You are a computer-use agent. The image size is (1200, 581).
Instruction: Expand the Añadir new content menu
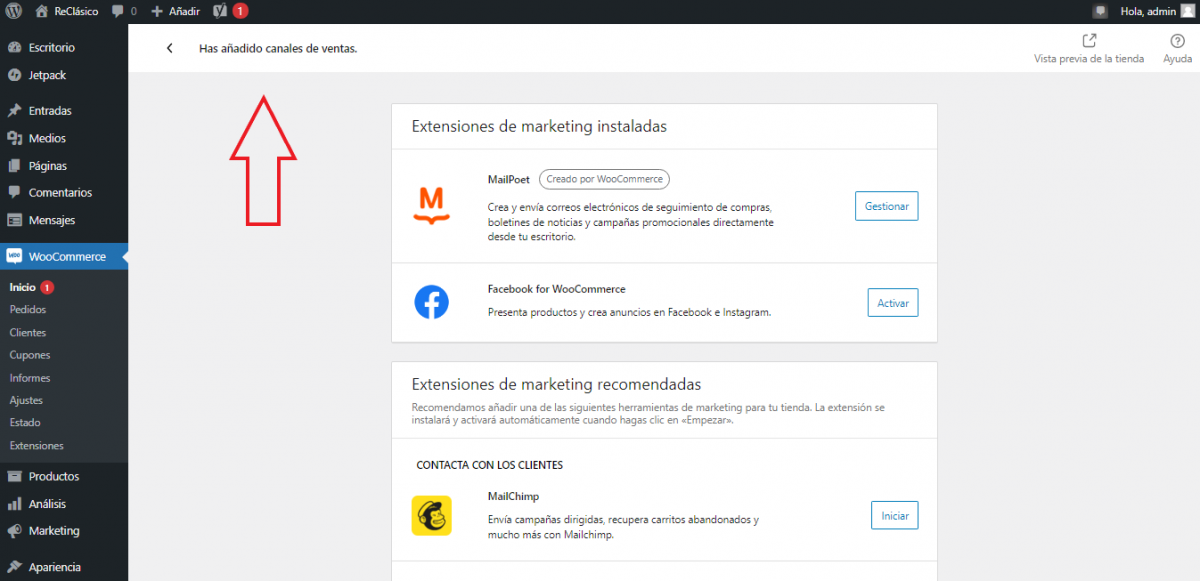(x=175, y=11)
